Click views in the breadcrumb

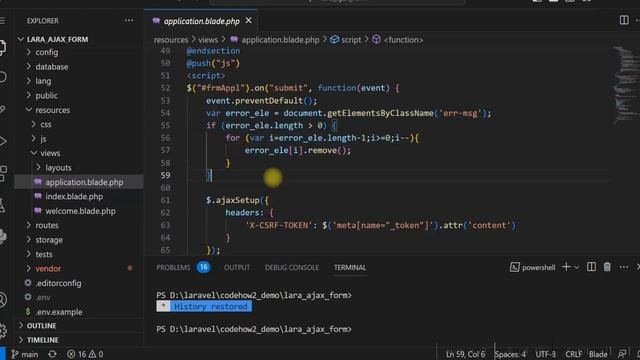tap(208, 40)
